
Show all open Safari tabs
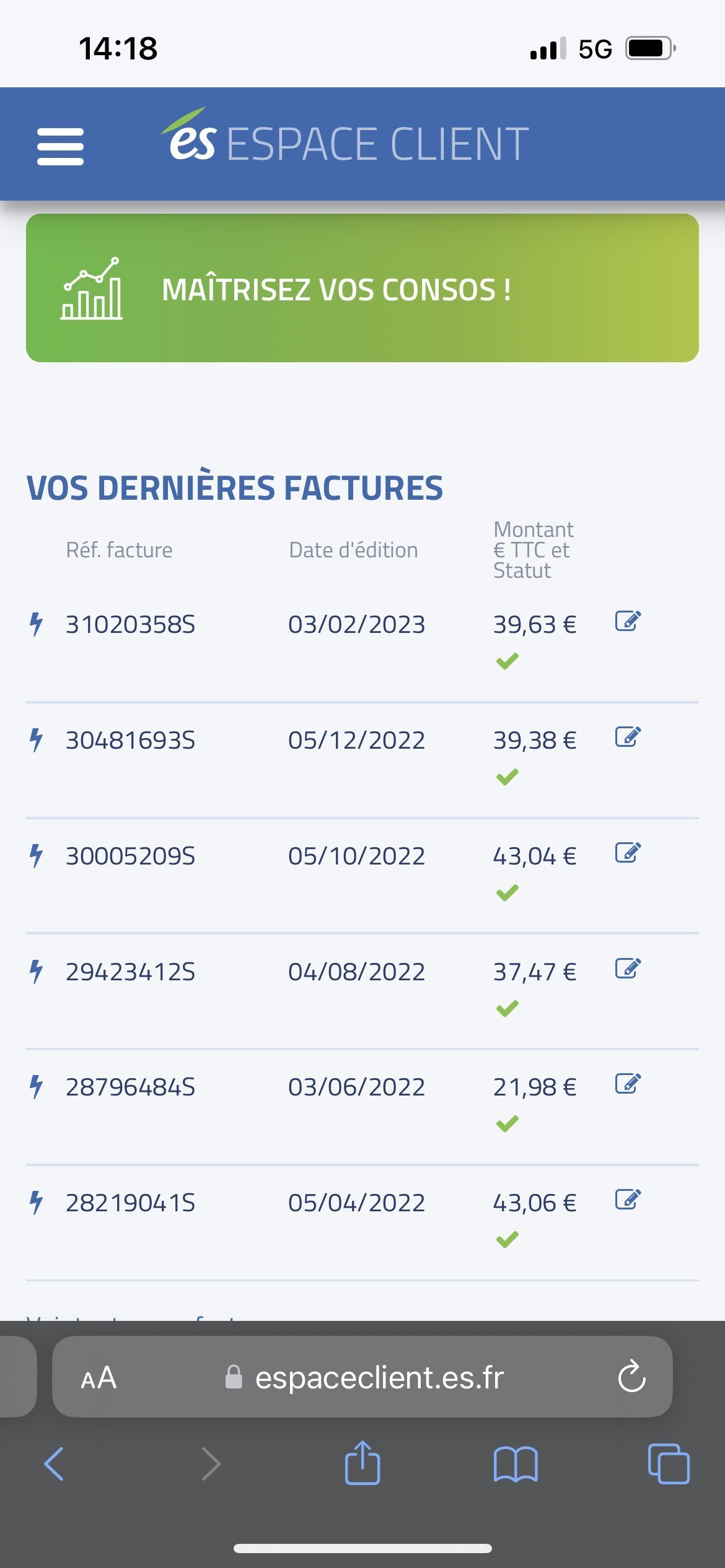(669, 1464)
